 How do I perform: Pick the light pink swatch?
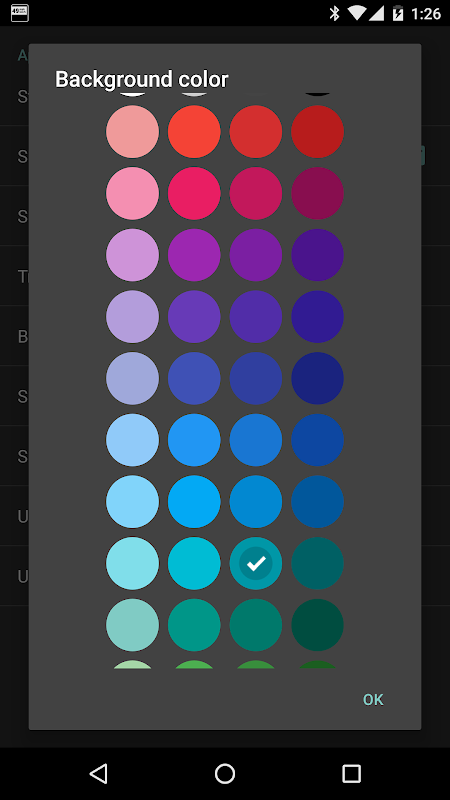(133, 193)
